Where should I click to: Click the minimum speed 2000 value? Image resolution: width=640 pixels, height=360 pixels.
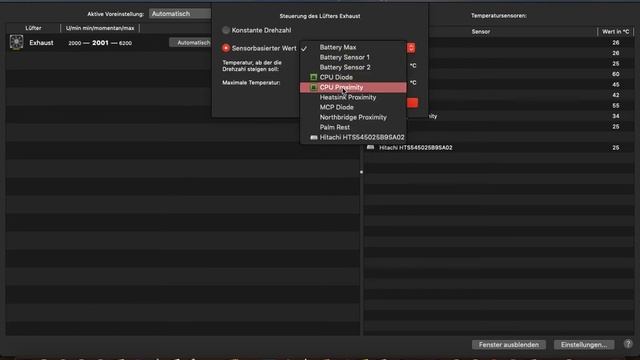[x=75, y=43]
